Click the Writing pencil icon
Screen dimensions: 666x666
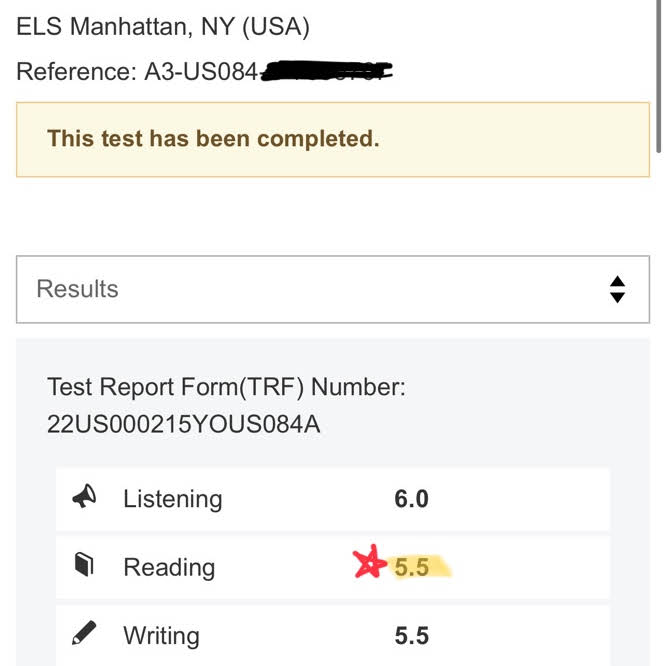click(85, 634)
